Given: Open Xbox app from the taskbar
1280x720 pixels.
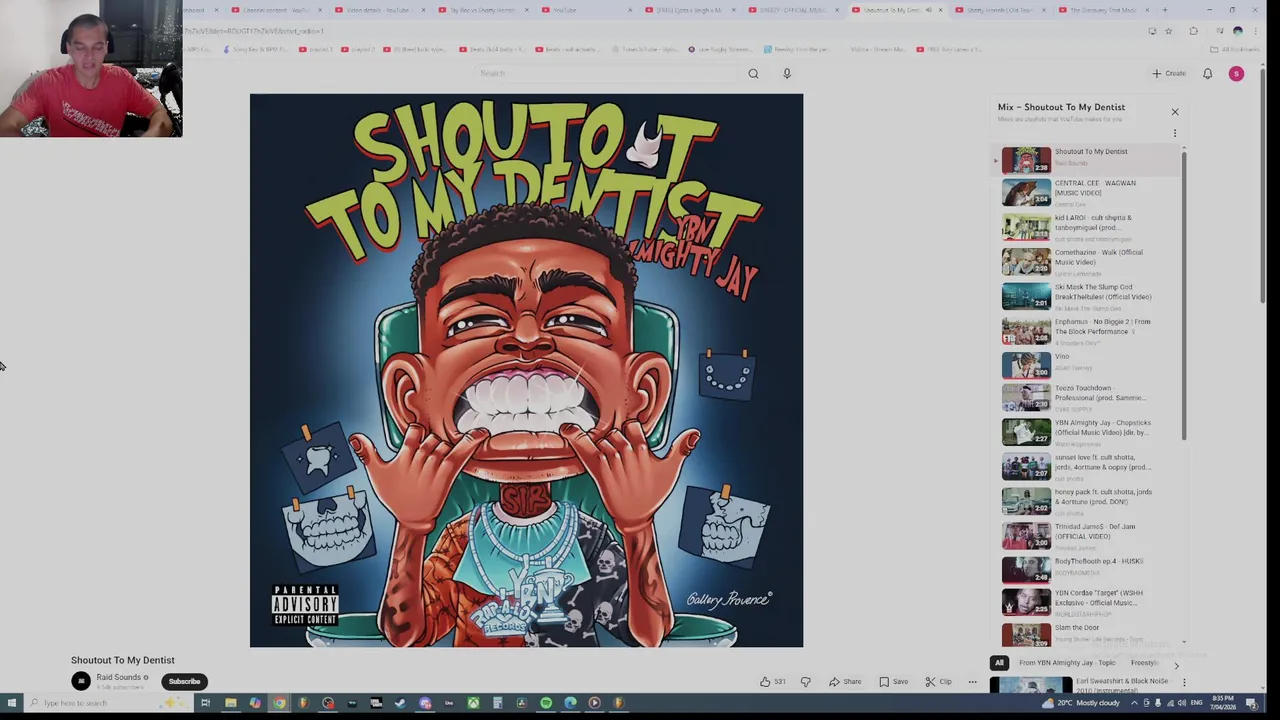Looking at the screenshot, I should click(473, 703).
